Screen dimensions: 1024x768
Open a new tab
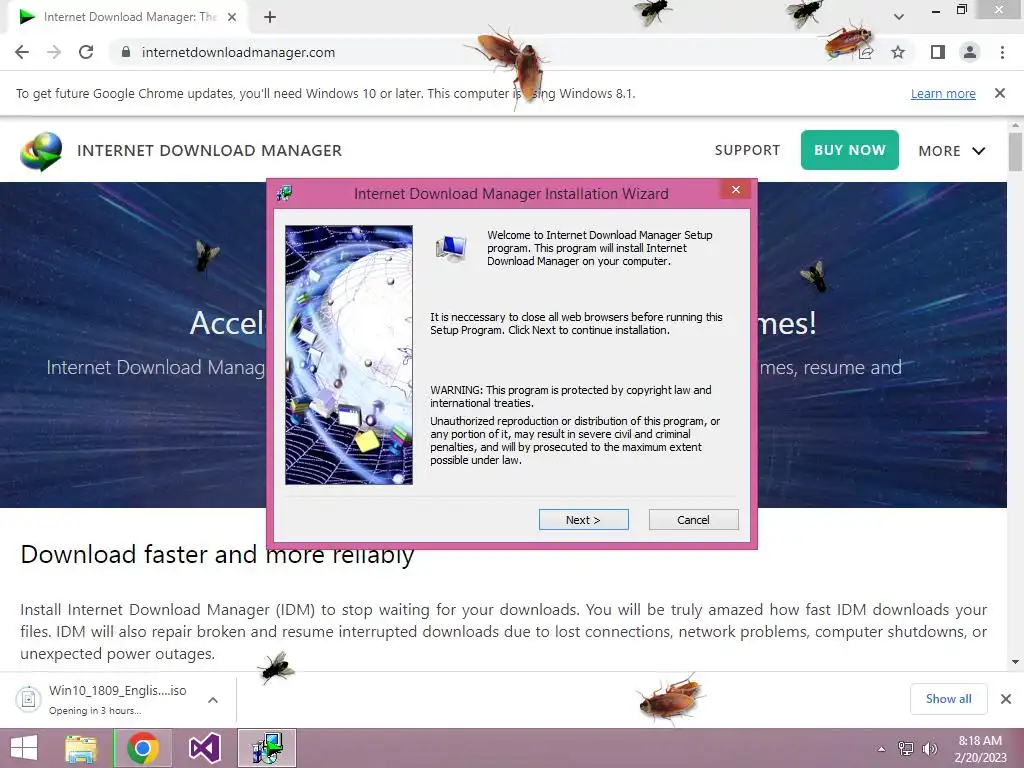(x=270, y=17)
